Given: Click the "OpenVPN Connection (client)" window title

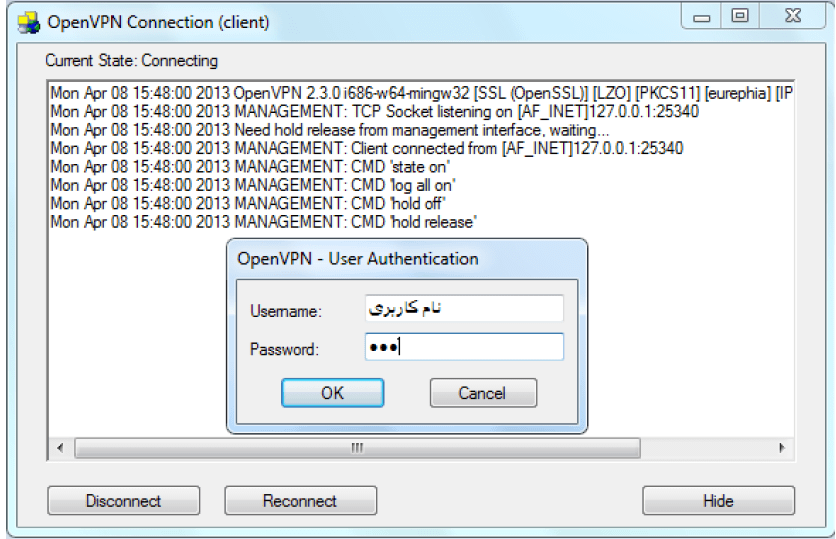Looking at the screenshot, I should click(x=158, y=22).
